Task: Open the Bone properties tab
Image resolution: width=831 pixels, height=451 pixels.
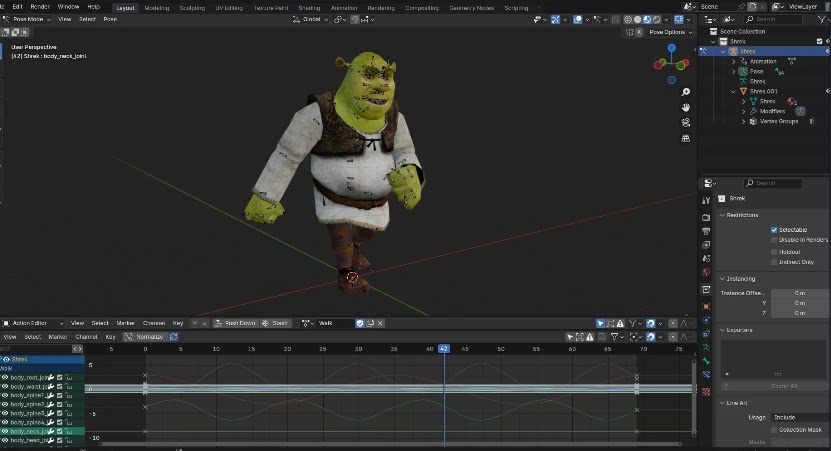Action: click(x=706, y=361)
